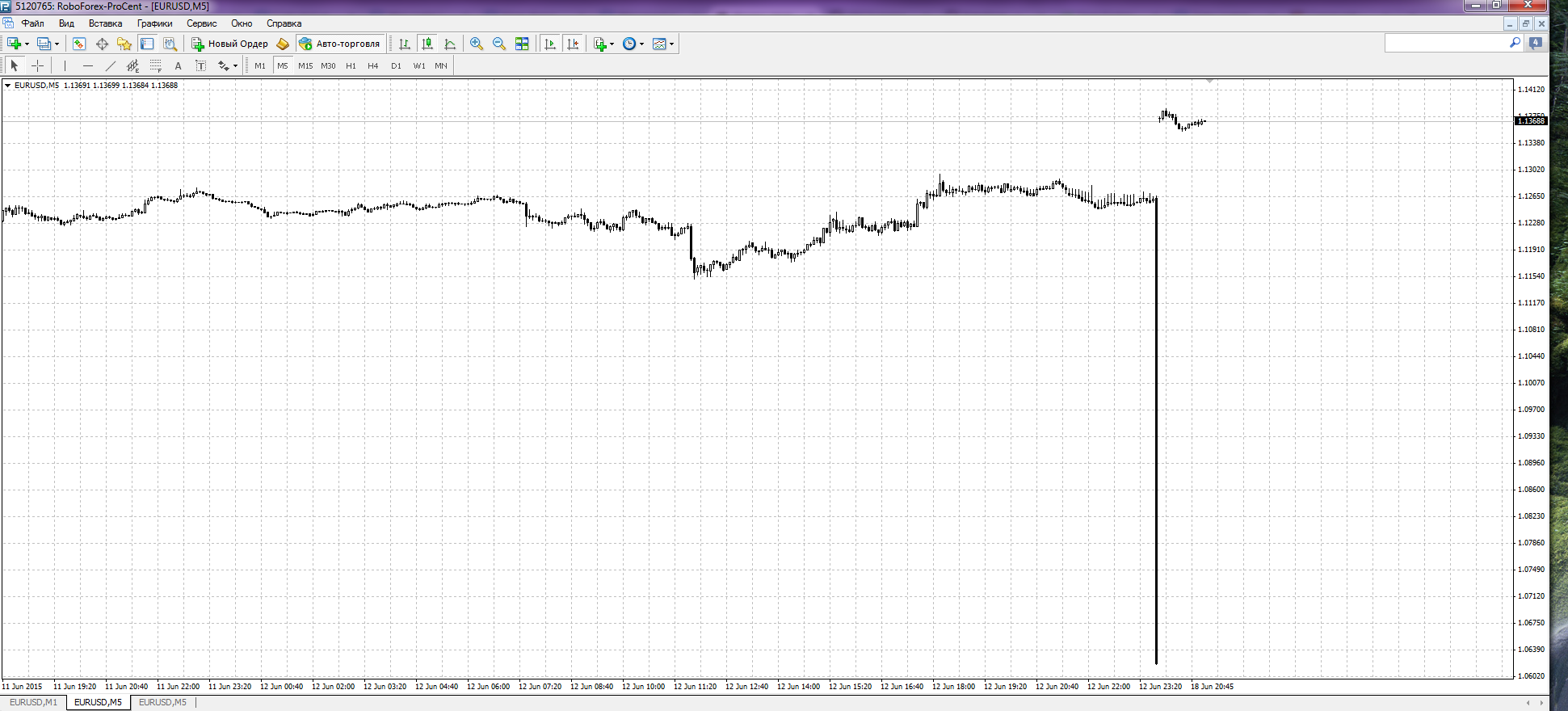The image size is (1568, 711).
Task: Open the MetaEditor book icon
Action: pos(283,44)
